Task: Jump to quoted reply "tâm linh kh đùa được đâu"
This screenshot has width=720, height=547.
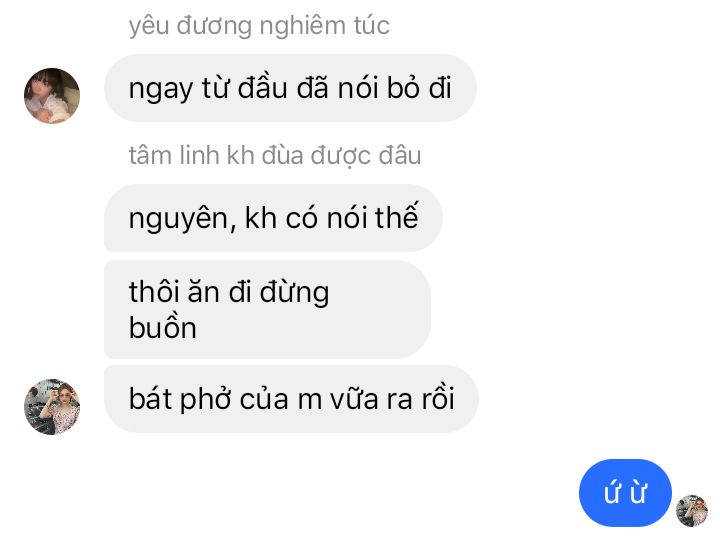Action: 275,156
